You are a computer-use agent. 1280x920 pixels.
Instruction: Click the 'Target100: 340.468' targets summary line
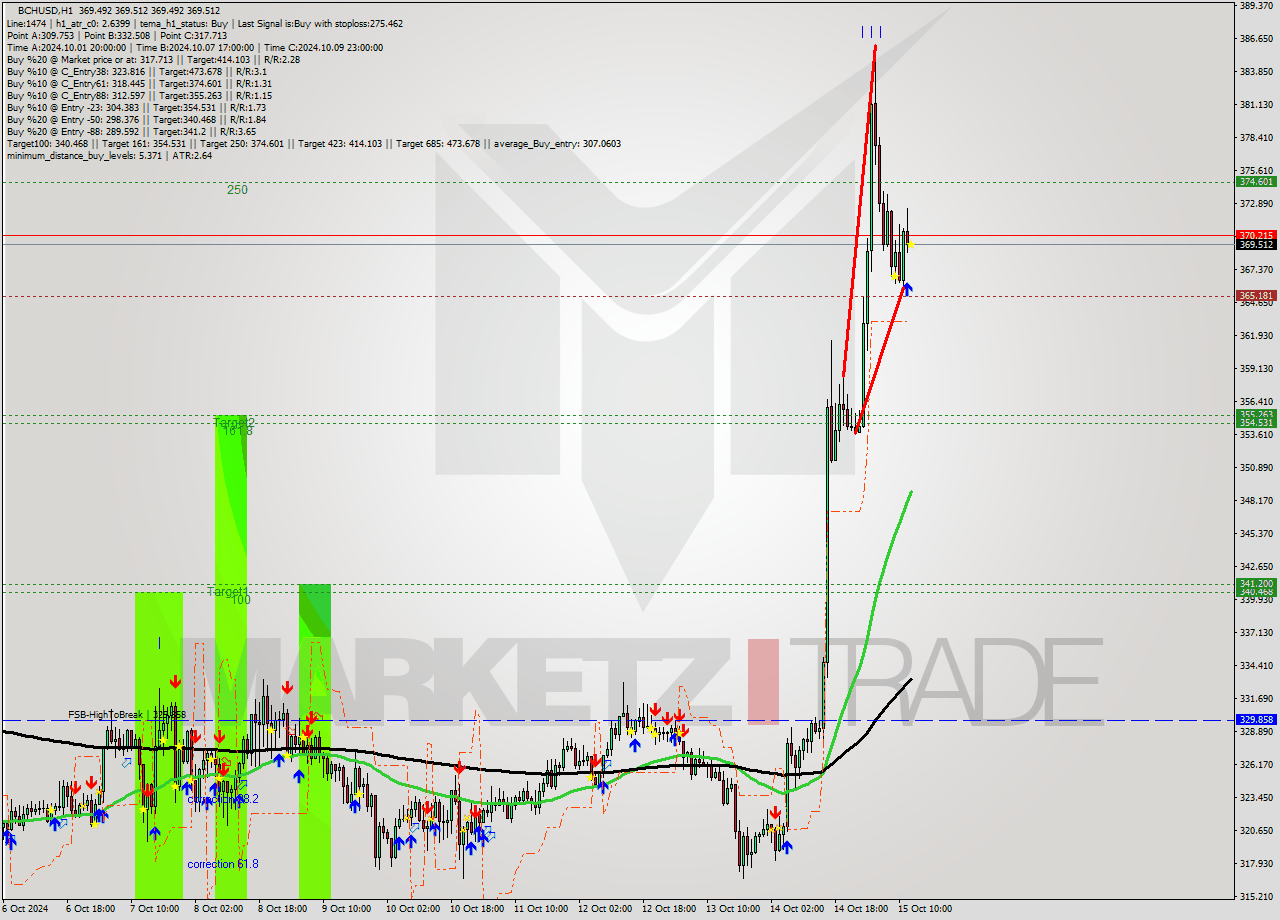point(313,143)
